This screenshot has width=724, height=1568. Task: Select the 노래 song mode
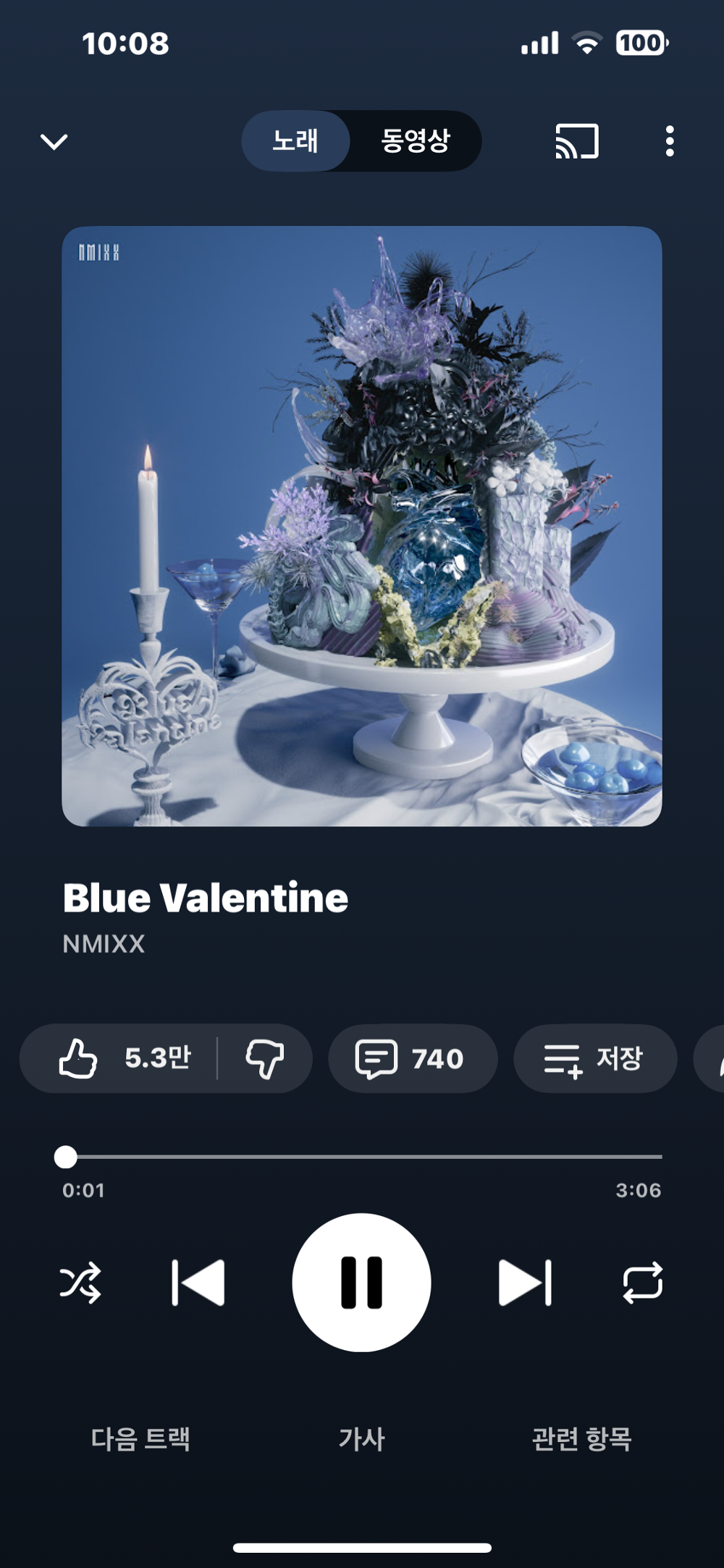click(295, 141)
